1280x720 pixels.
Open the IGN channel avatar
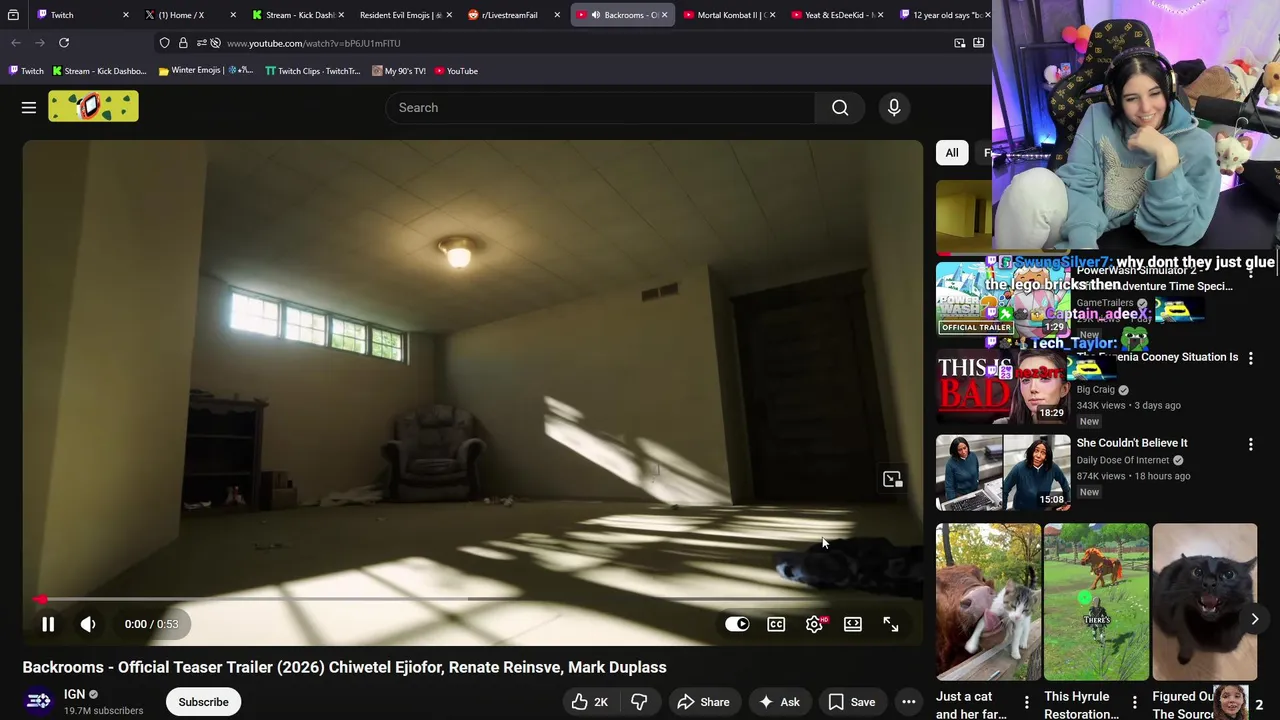point(39,702)
